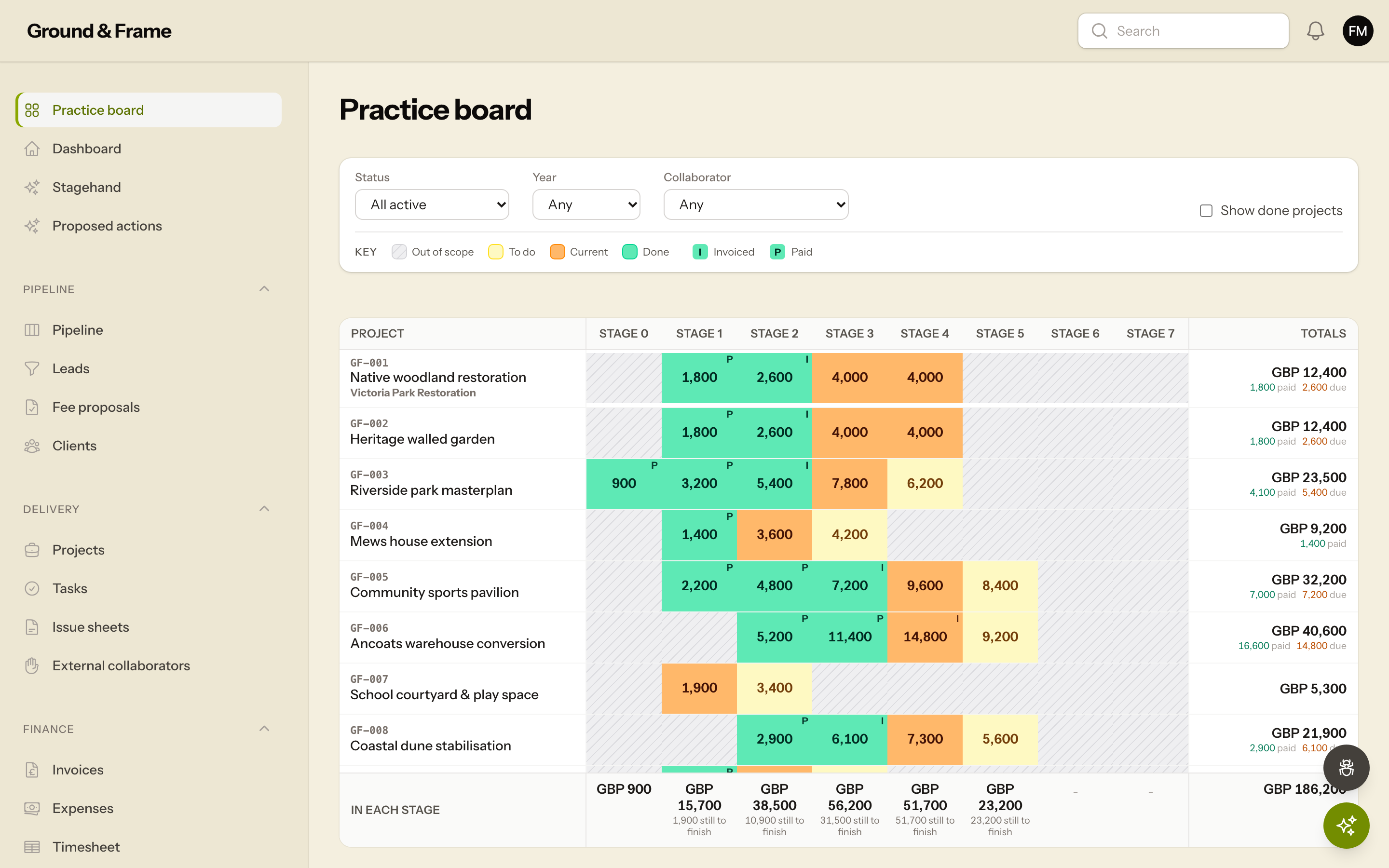Click the Practice board grid icon
Image resolution: width=1389 pixels, height=868 pixels.
click(x=32, y=110)
